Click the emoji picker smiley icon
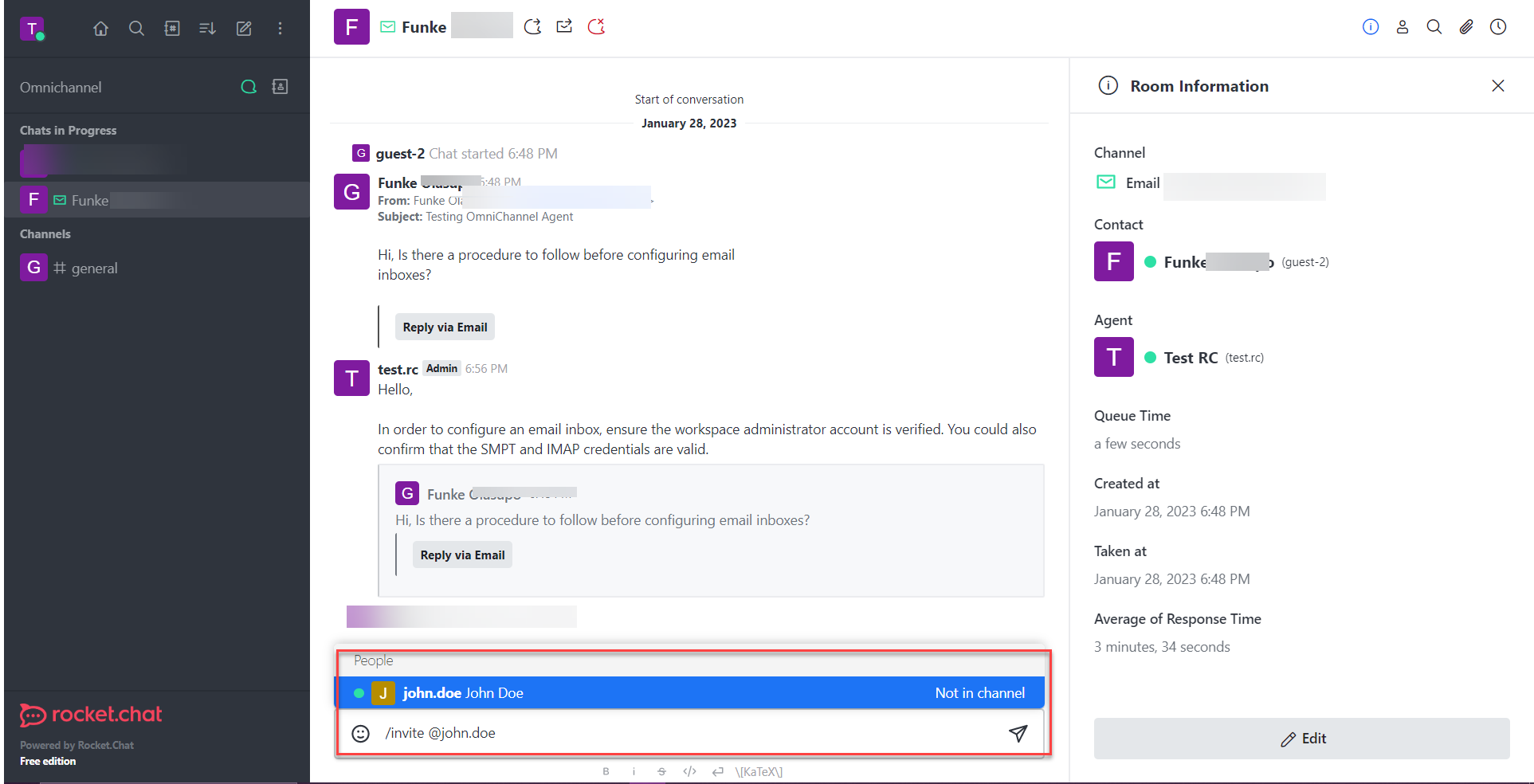Viewport: 1534px width, 784px height. 361,734
